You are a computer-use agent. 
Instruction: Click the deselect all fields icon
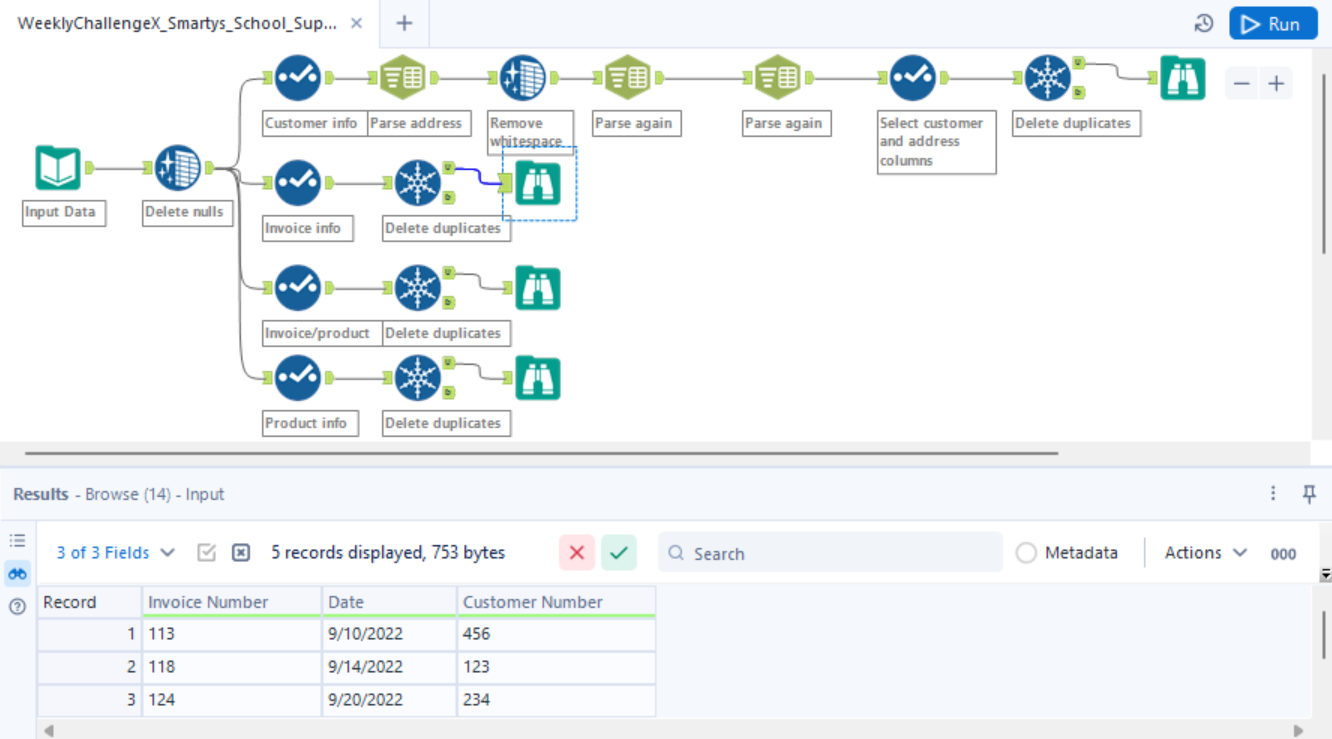241,553
